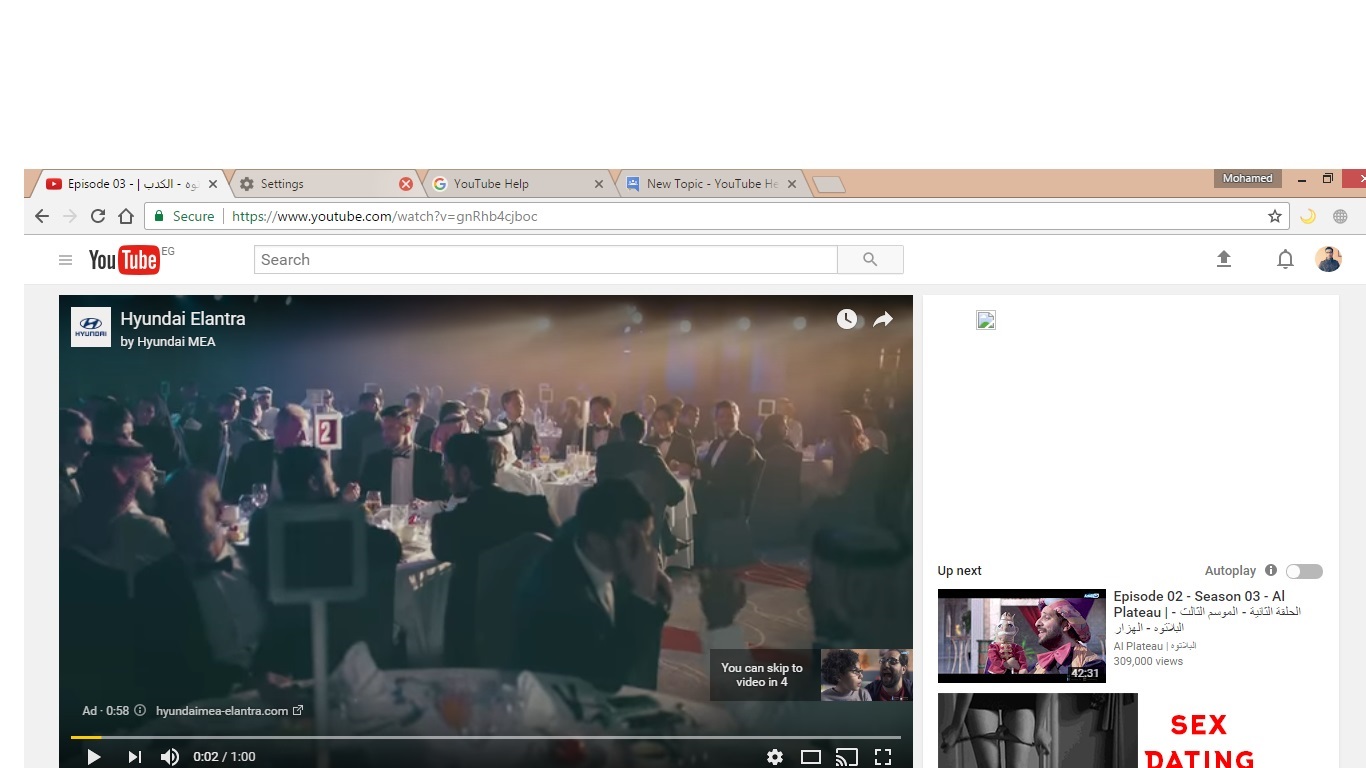Go to the YouTube home logo
Viewport: 1366px width, 768px height.
(124, 260)
